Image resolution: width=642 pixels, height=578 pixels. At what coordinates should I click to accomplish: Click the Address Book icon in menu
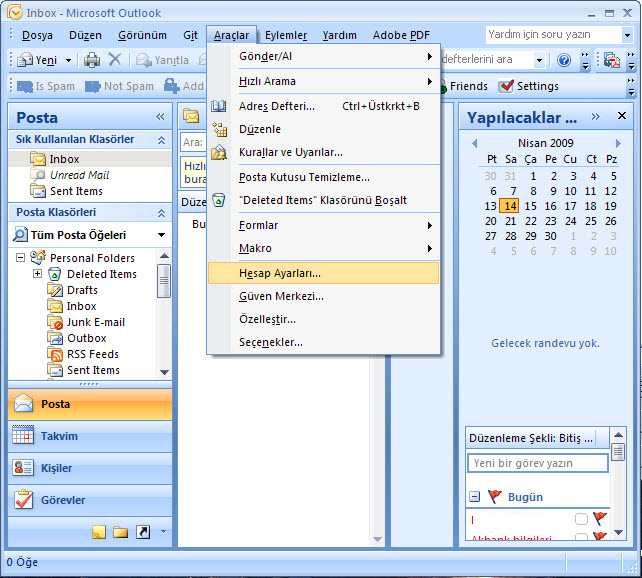(x=219, y=106)
